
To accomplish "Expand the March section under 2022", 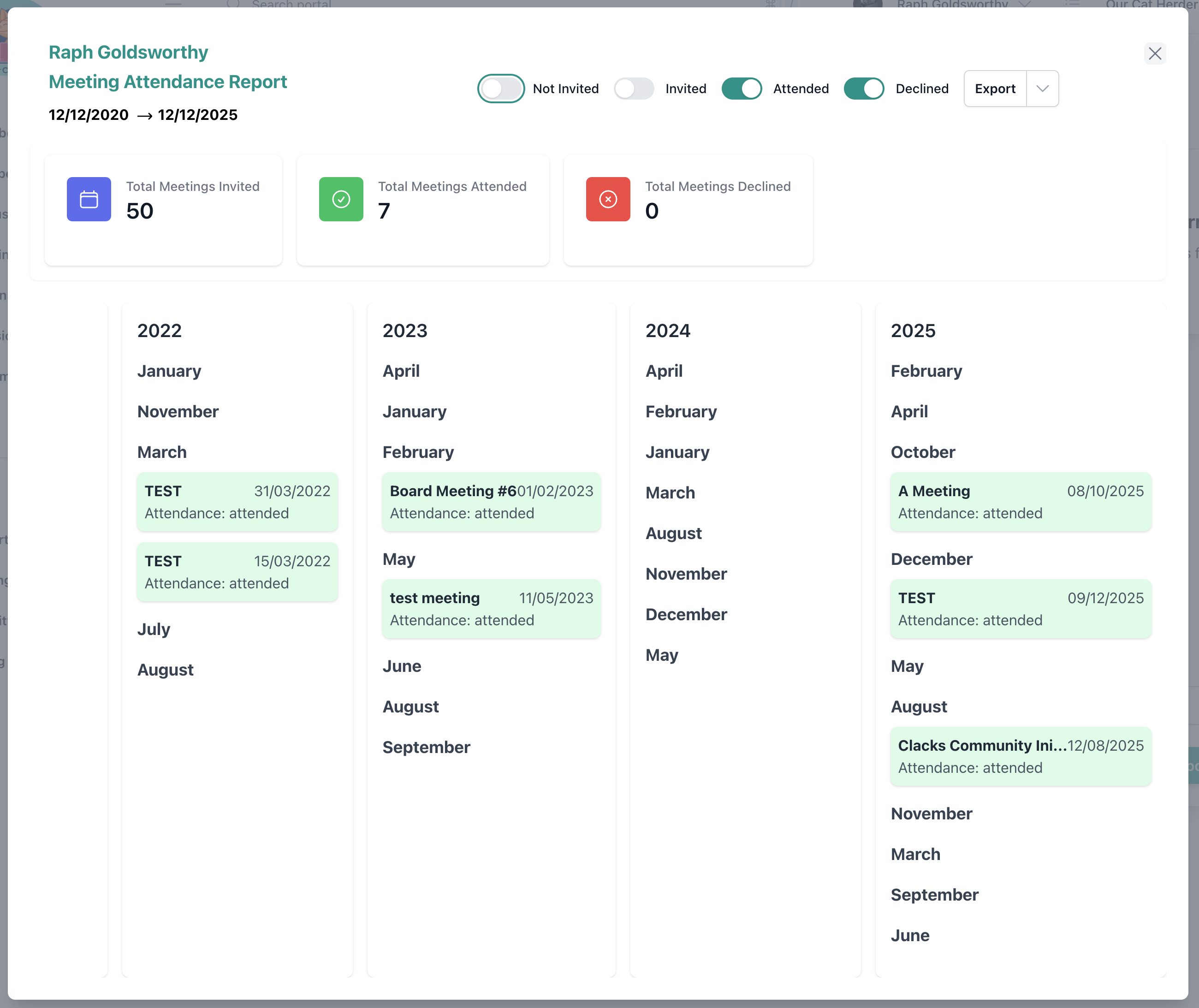I will 162,452.
